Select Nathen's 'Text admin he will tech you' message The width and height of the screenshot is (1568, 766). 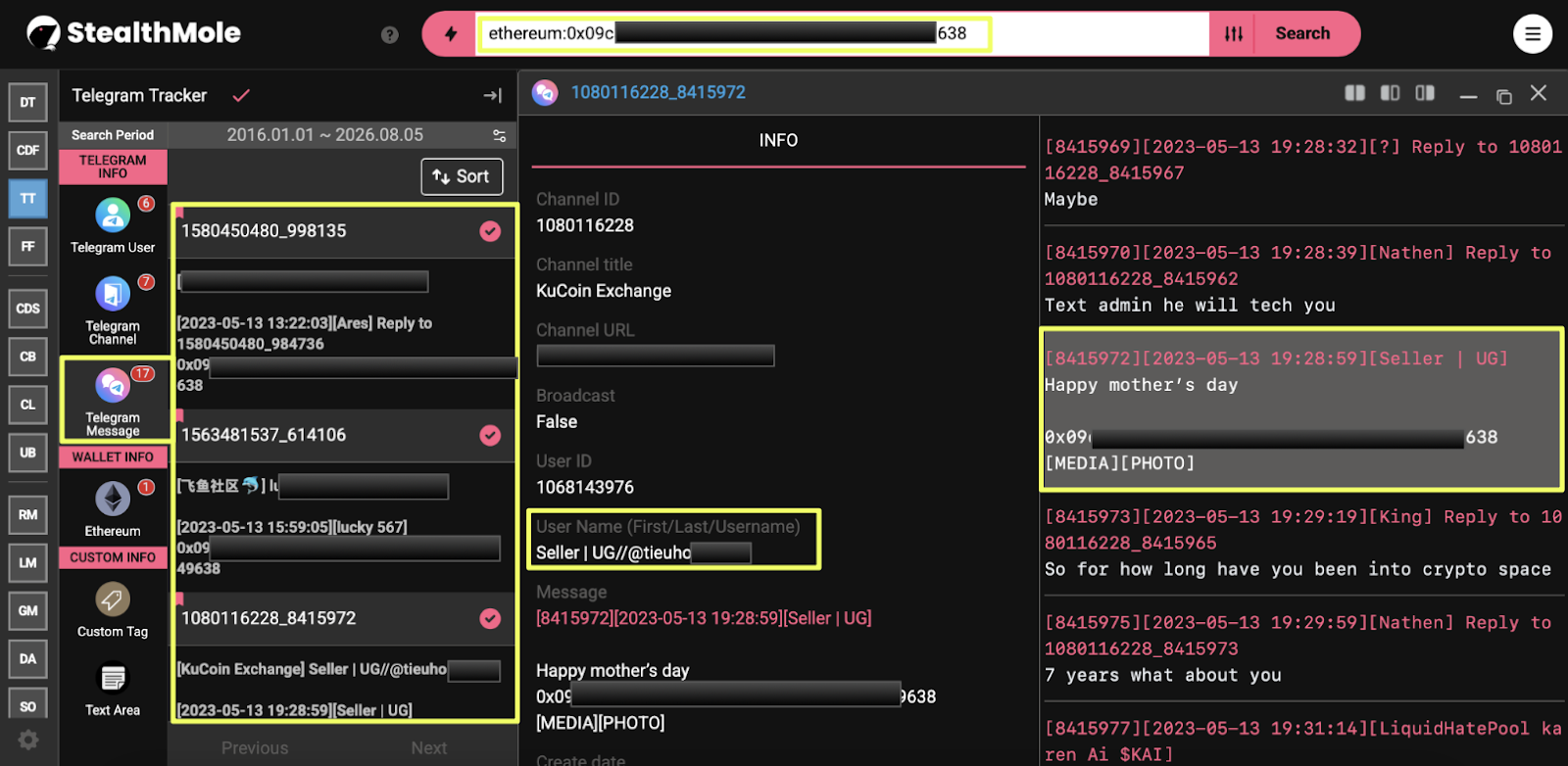(x=1301, y=278)
